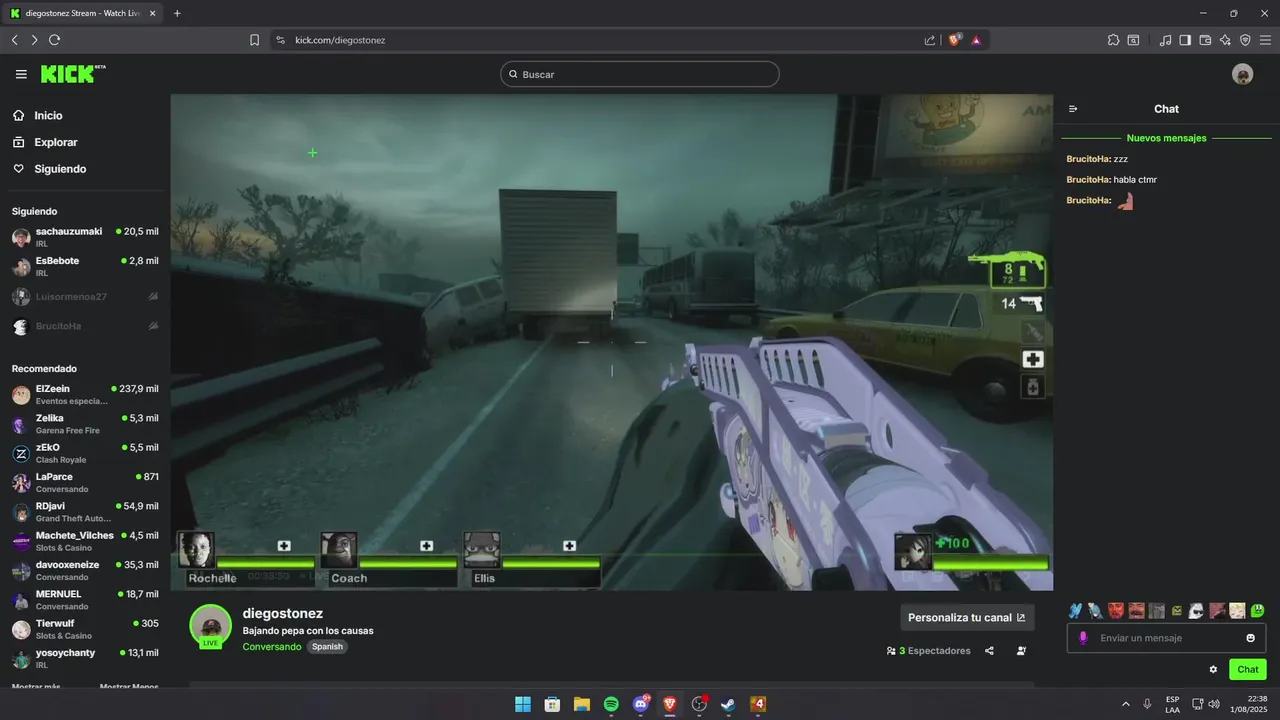Image resolution: width=1280 pixels, height=720 pixels.
Task: Open the Conversando category link
Action: pyautogui.click(x=272, y=647)
